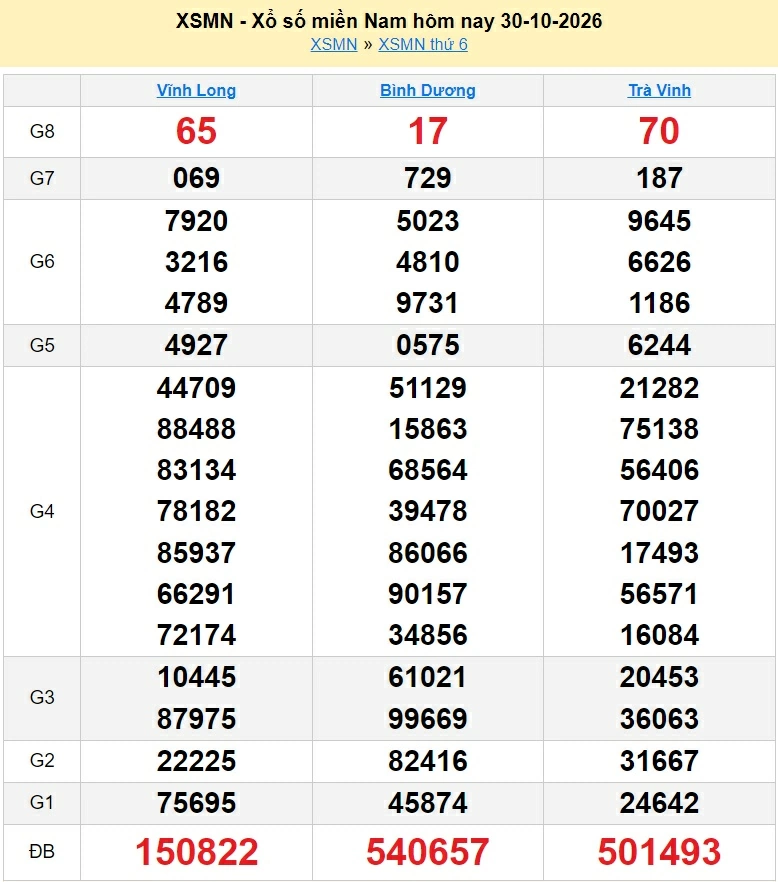Select G3 number 20453
Image resolution: width=778 pixels, height=882 pixels.
(x=659, y=677)
